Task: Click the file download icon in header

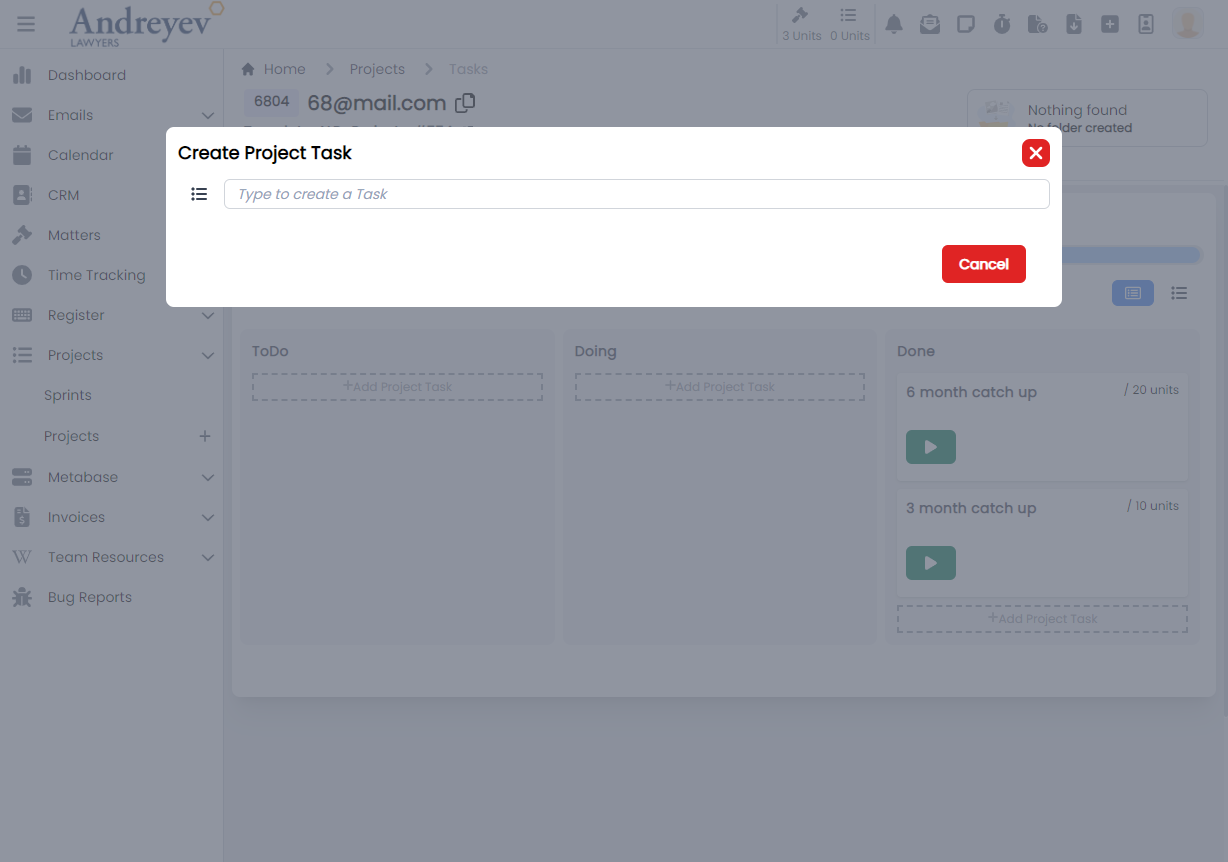Action: (x=1074, y=24)
